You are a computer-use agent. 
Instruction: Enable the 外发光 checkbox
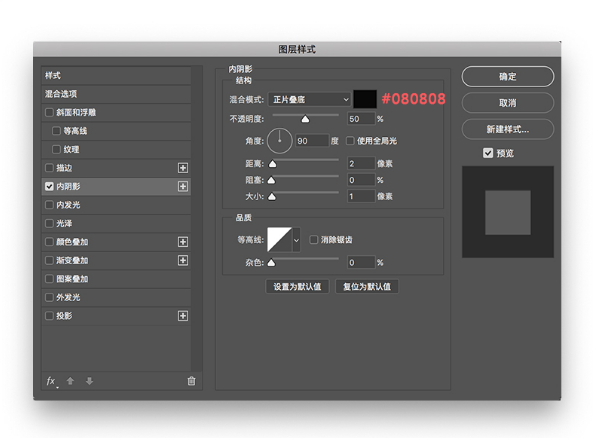coord(49,297)
